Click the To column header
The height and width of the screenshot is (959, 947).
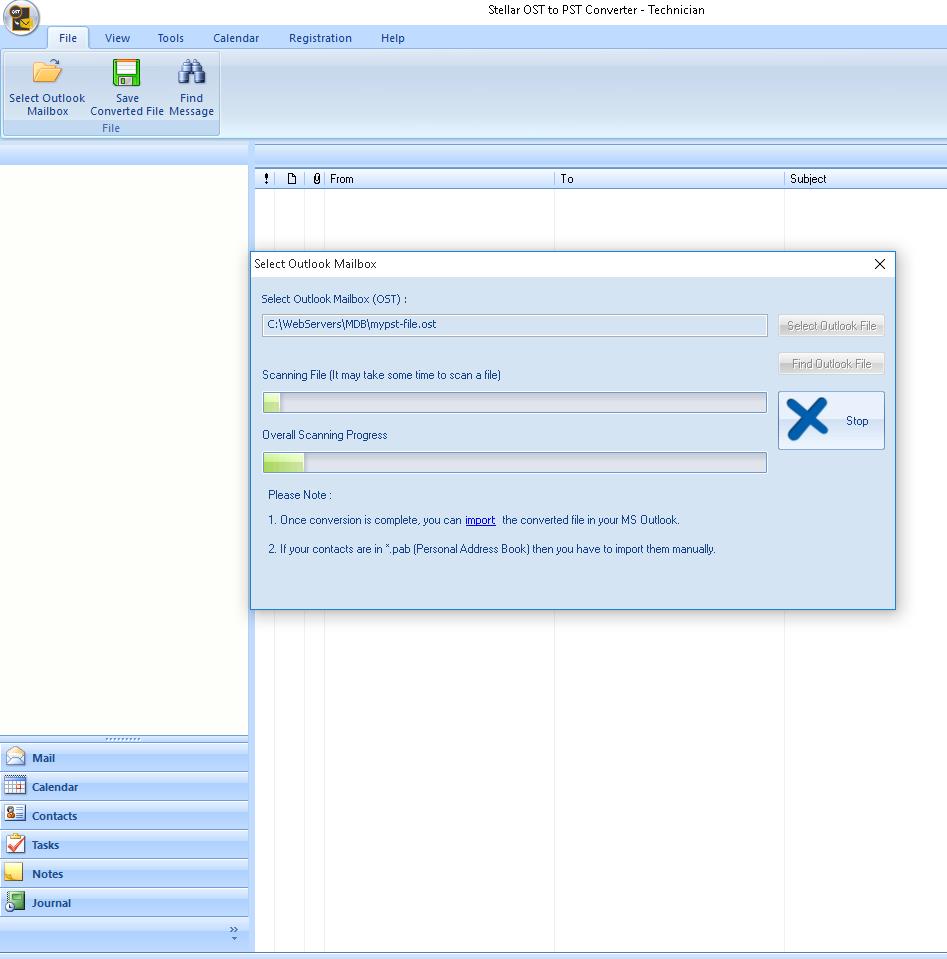669,179
